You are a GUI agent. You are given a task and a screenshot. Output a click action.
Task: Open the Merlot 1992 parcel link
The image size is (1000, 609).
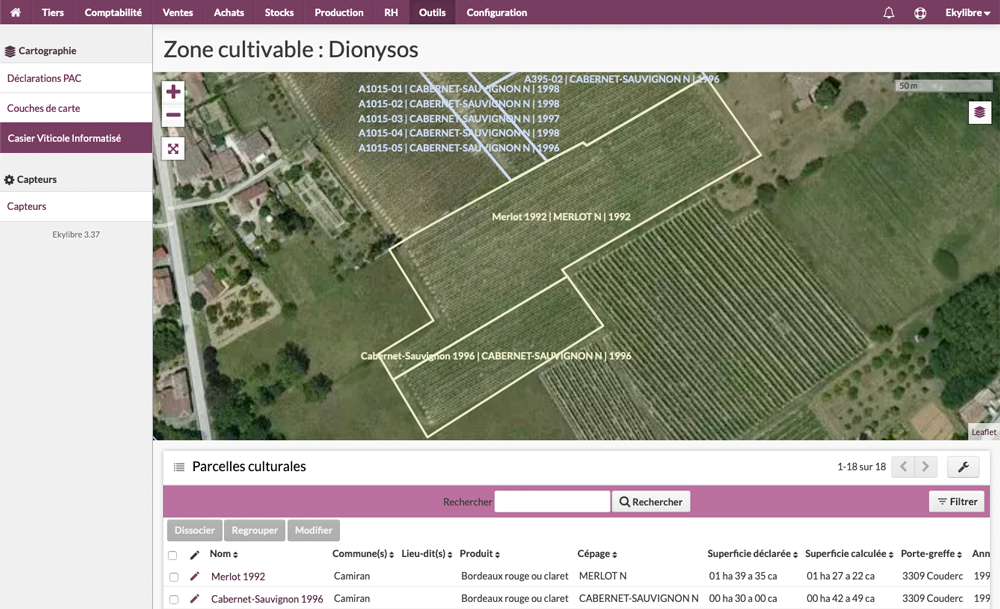(238, 576)
